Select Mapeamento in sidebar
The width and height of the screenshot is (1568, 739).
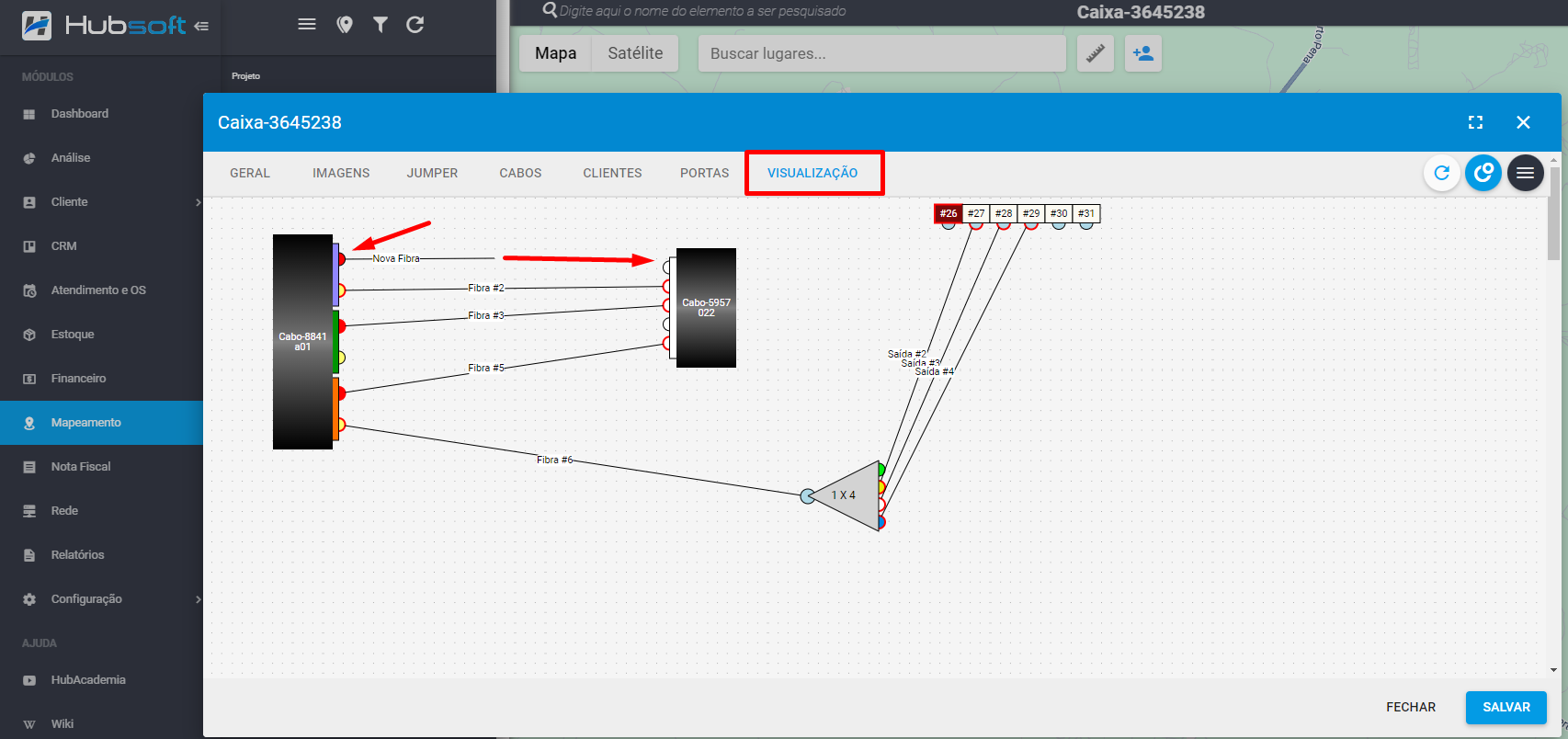pyautogui.click(x=101, y=423)
